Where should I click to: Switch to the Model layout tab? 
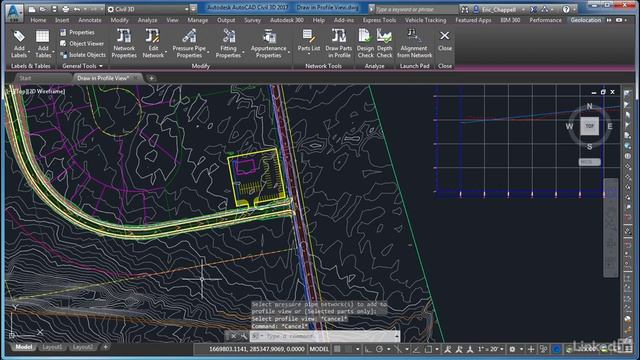(x=24, y=347)
